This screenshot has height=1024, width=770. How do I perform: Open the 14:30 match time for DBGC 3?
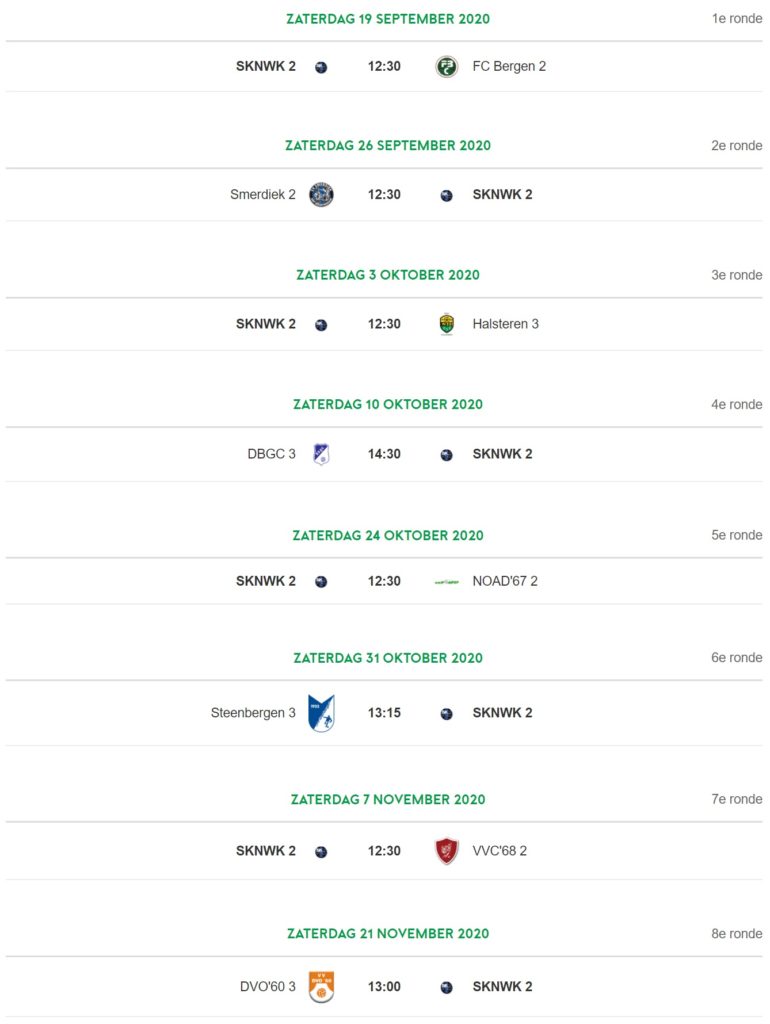pyautogui.click(x=384, y=454)
